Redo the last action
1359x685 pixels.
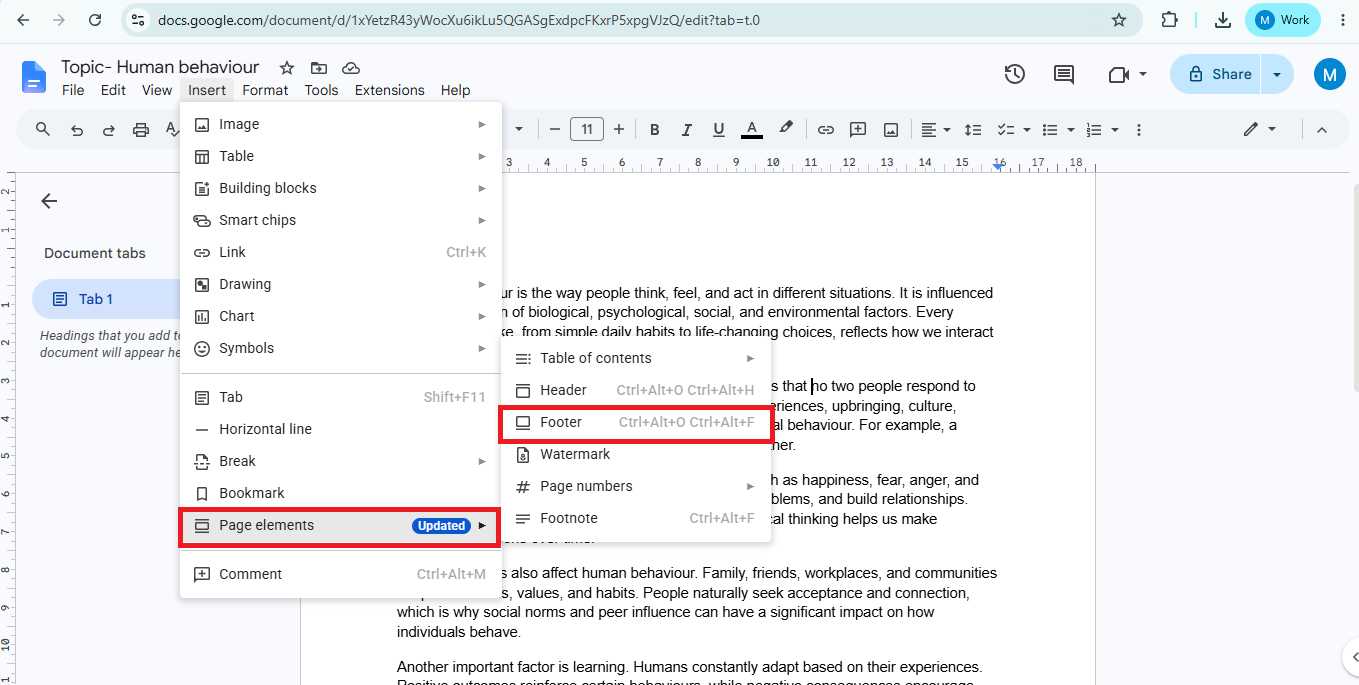(x=108, y=129)
